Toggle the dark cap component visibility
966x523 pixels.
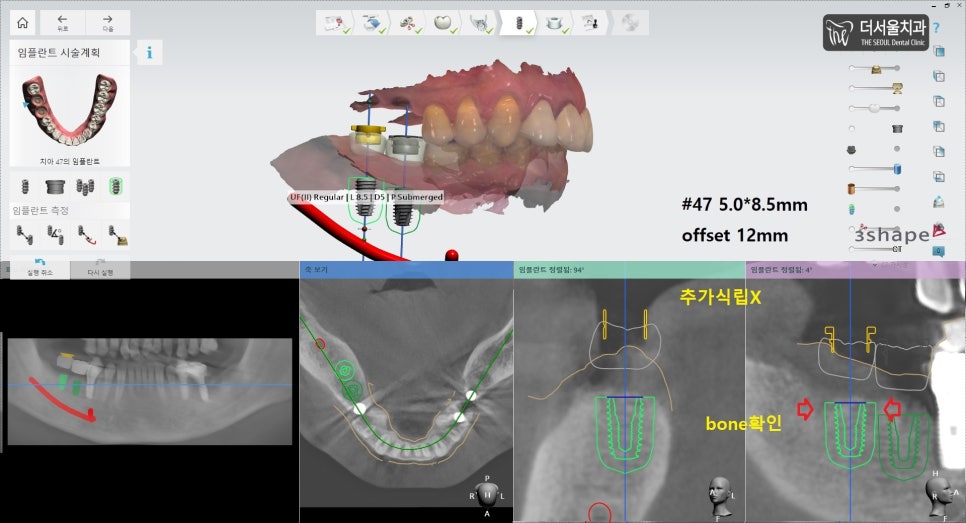click(x=851, y=149)
